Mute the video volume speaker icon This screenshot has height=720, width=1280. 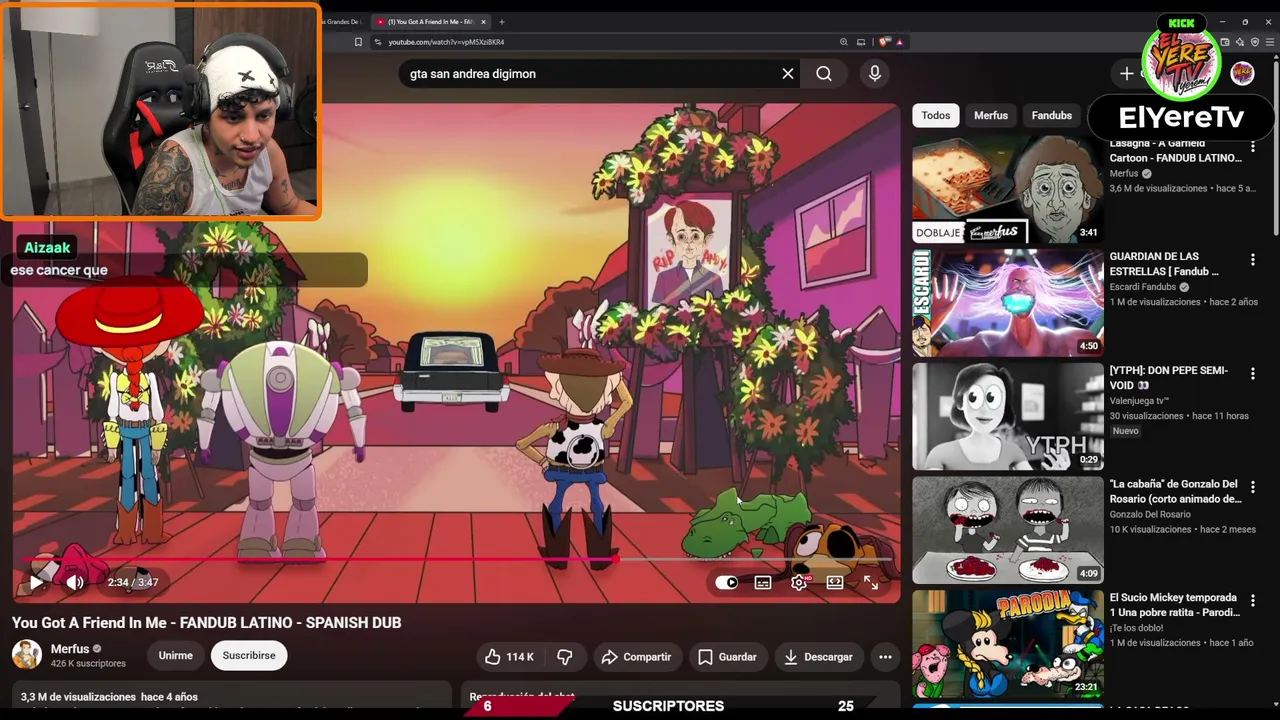click(75, 582)
